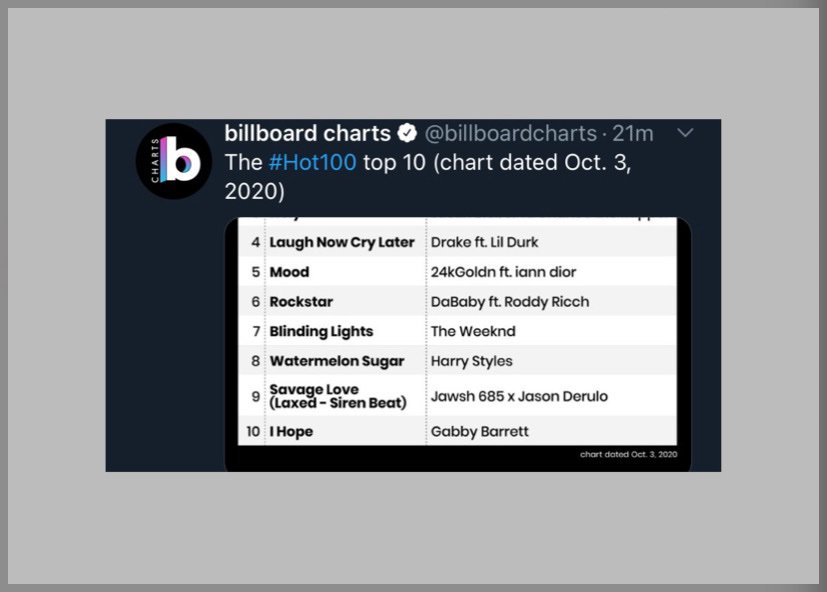The image size is (827, 592).
Task: Expand the tweet options chevron
Action: tap(685, 132)
